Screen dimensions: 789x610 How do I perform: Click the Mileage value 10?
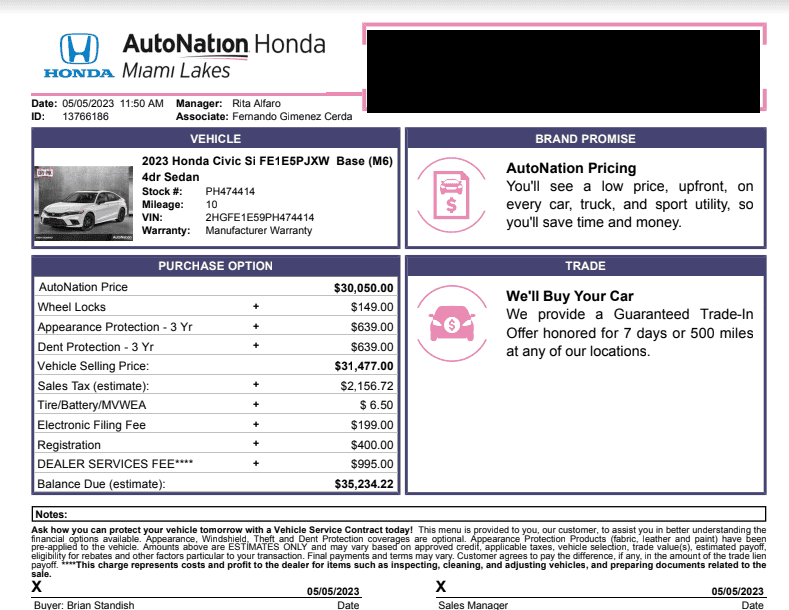[211, 204]
